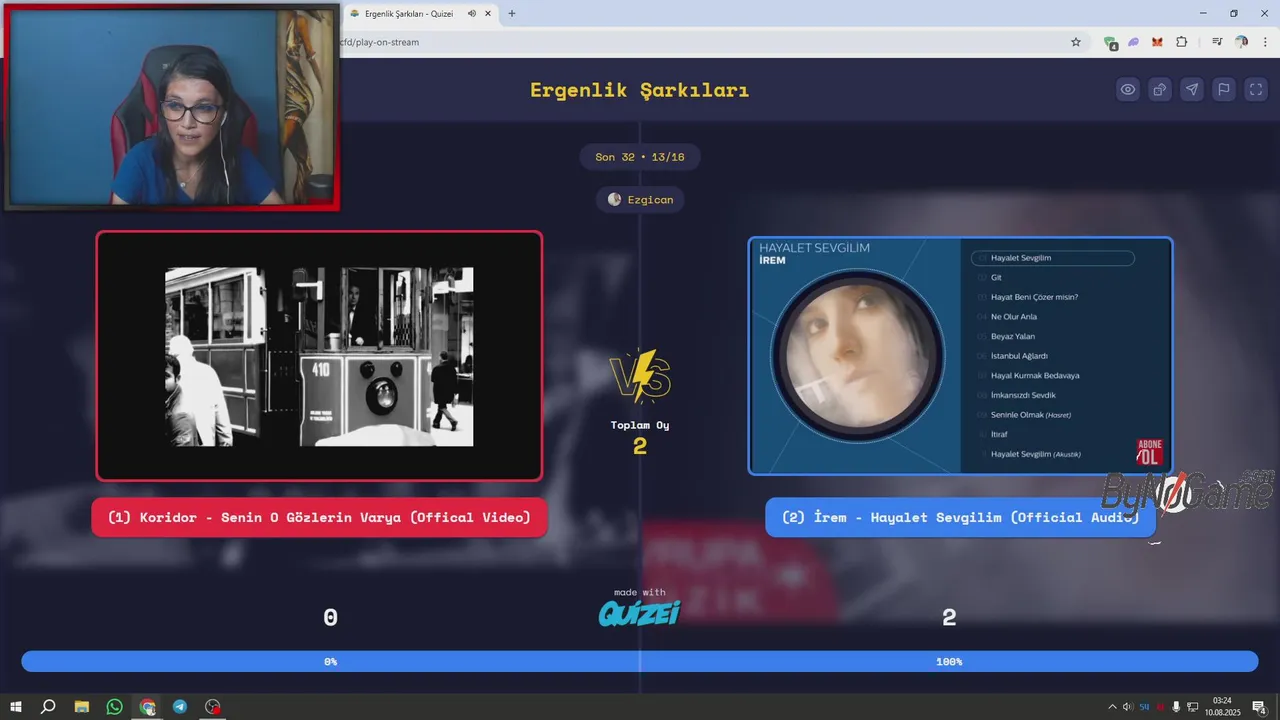The height and width of the screenshot is (720, 1280).
Task: Click the paper-plane share icon
Action: 1192,90
